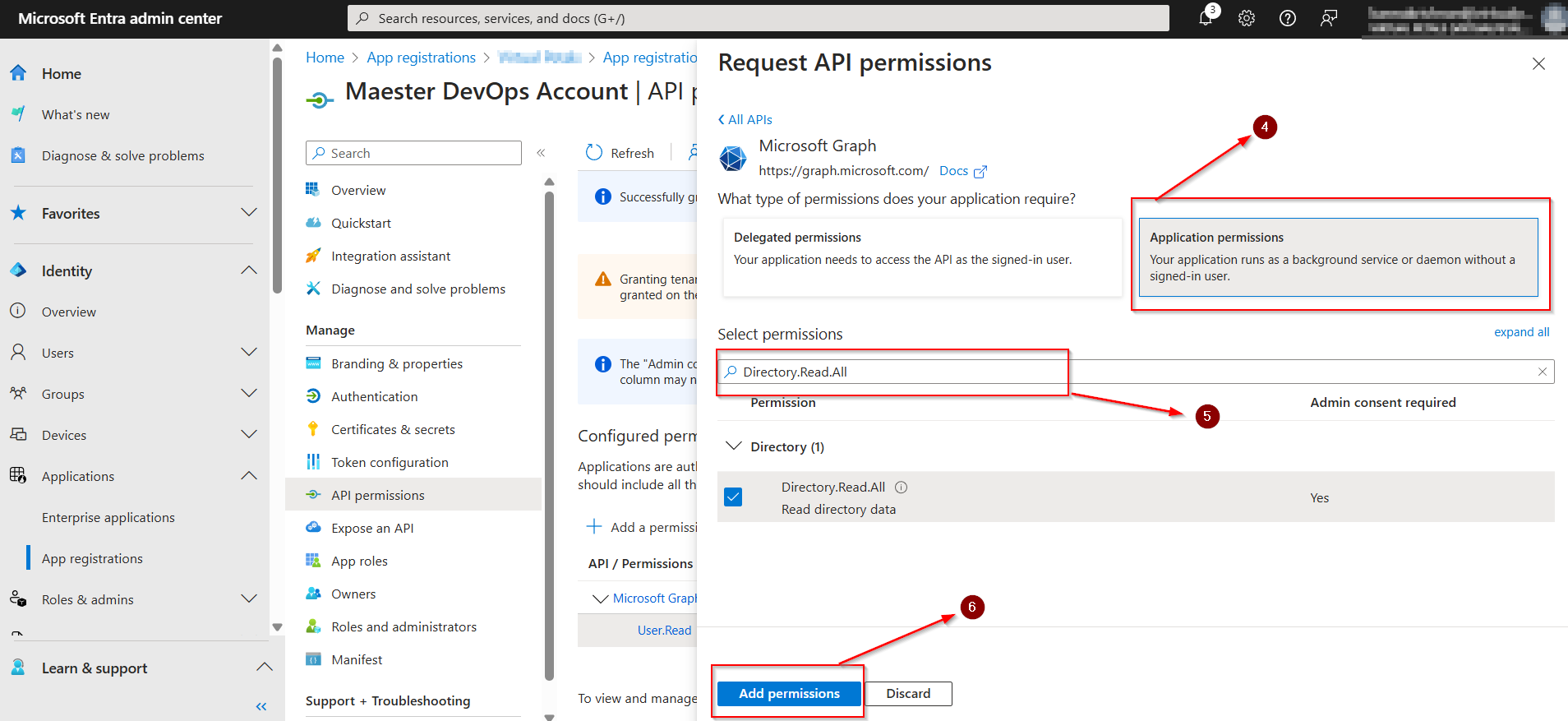Open Enterprise applications in the sidebar
The height and width of the screenshot is (721, 1568).
click(x=108, y=517)
